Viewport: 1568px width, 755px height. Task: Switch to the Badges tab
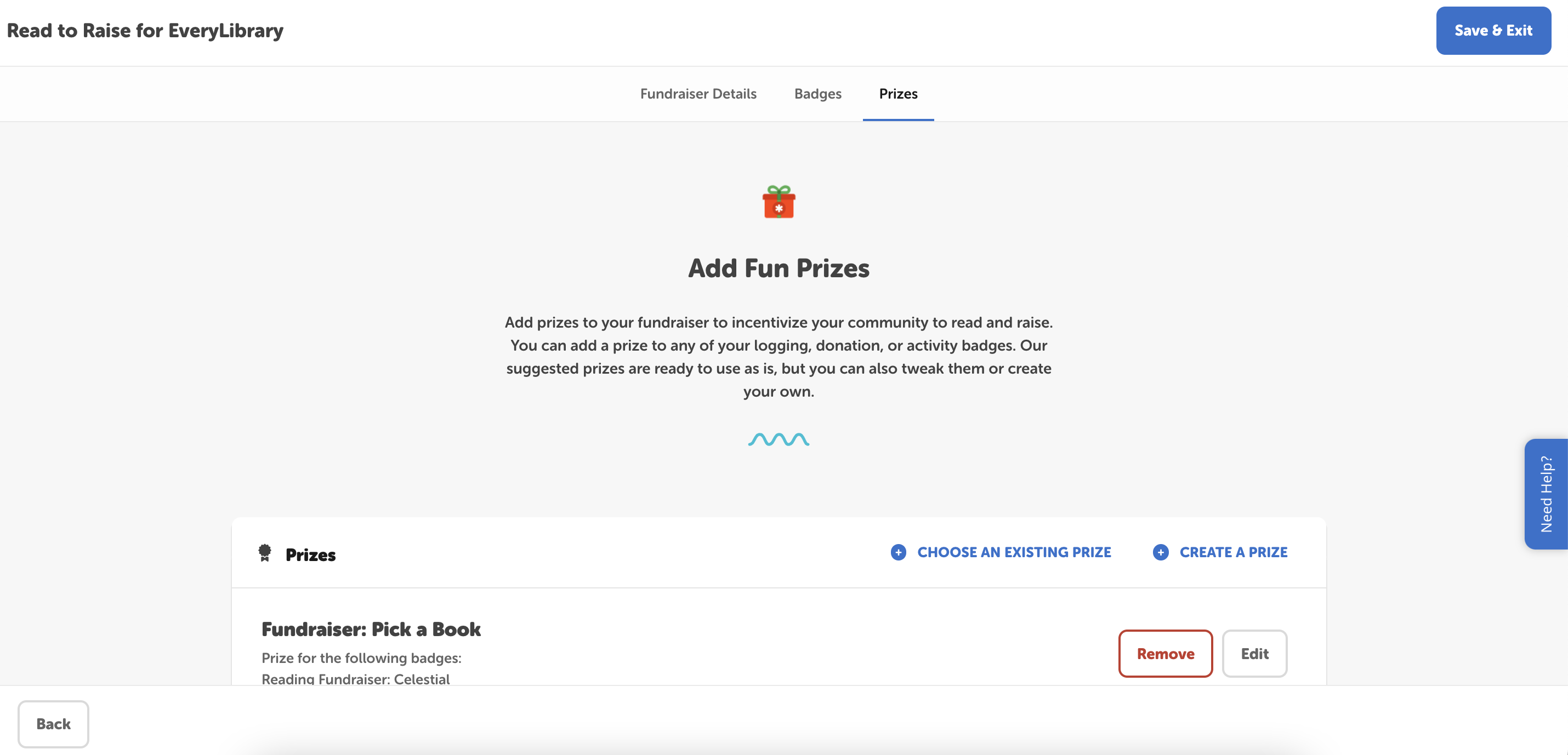click(817, 94)
